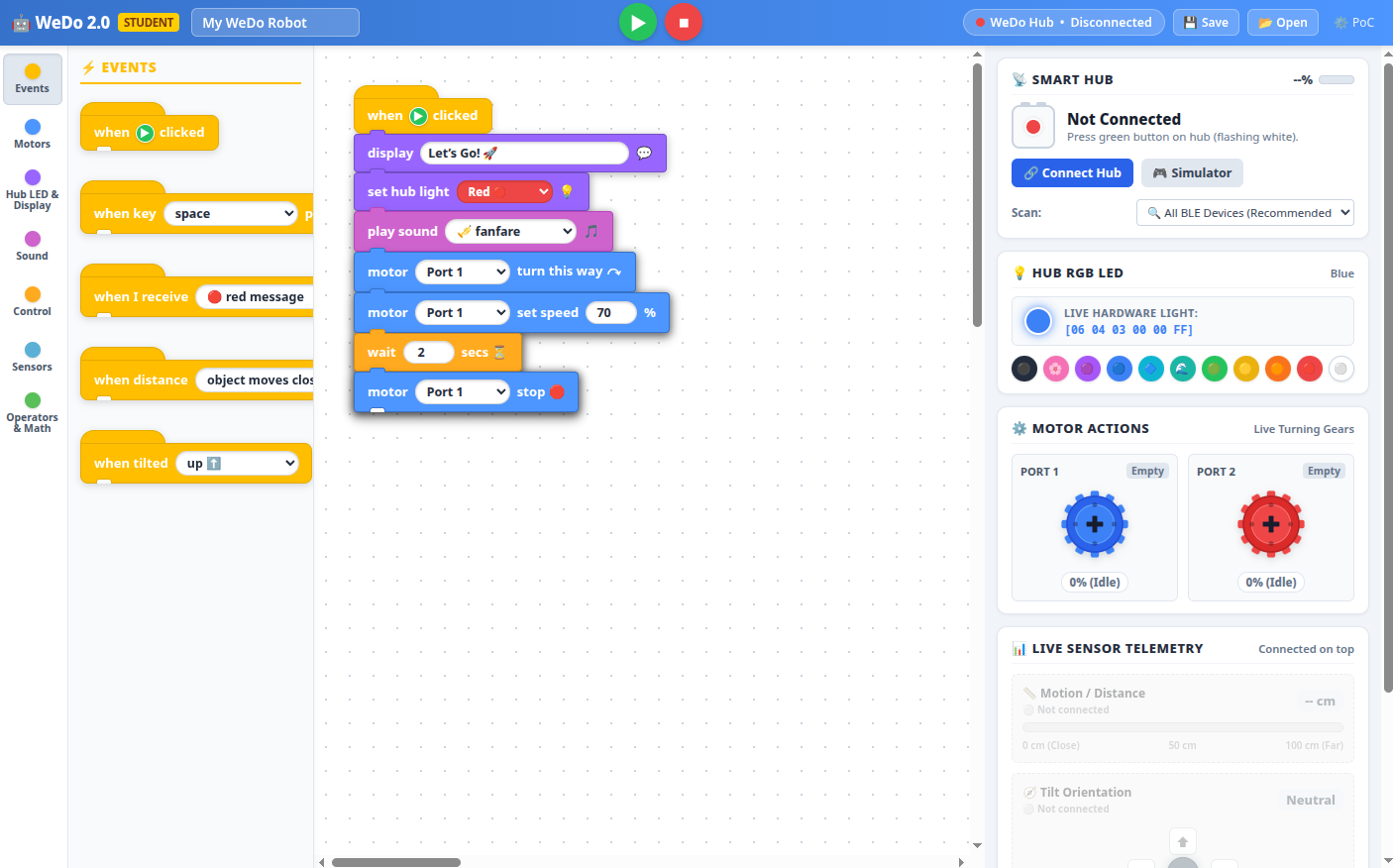The width and height of the screenshot is (1393, 868).
Task: Open hub light color dropdown showing Red
Action: (504, 191)
